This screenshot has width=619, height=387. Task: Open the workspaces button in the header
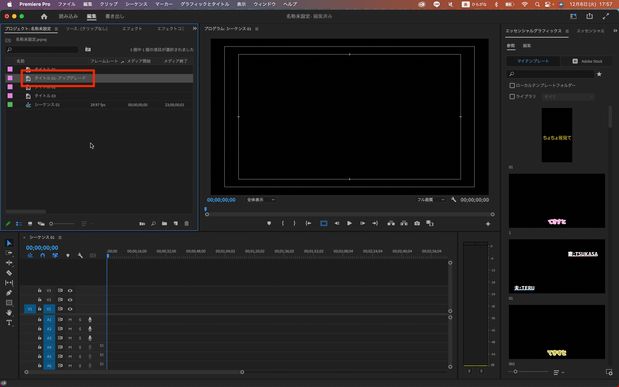pyautogui.click(x=573, y=16)
